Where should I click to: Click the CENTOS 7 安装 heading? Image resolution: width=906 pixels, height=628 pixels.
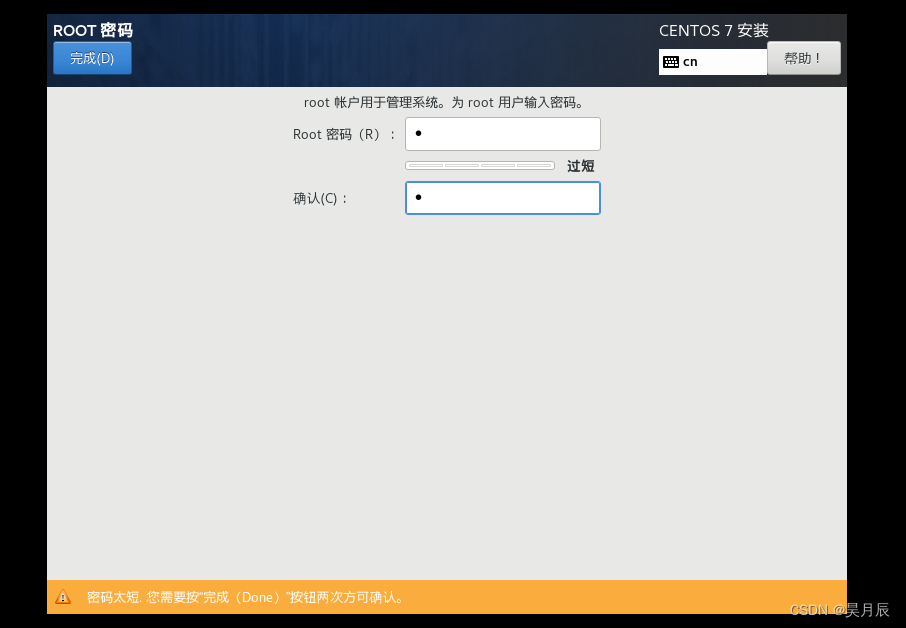[x=714, y=31]
